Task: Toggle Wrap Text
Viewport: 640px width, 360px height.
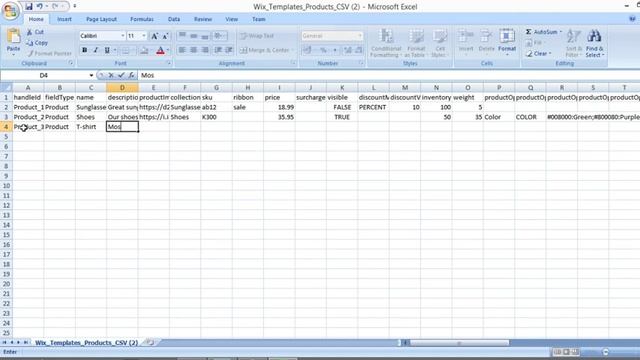Action: coord(257,36)
